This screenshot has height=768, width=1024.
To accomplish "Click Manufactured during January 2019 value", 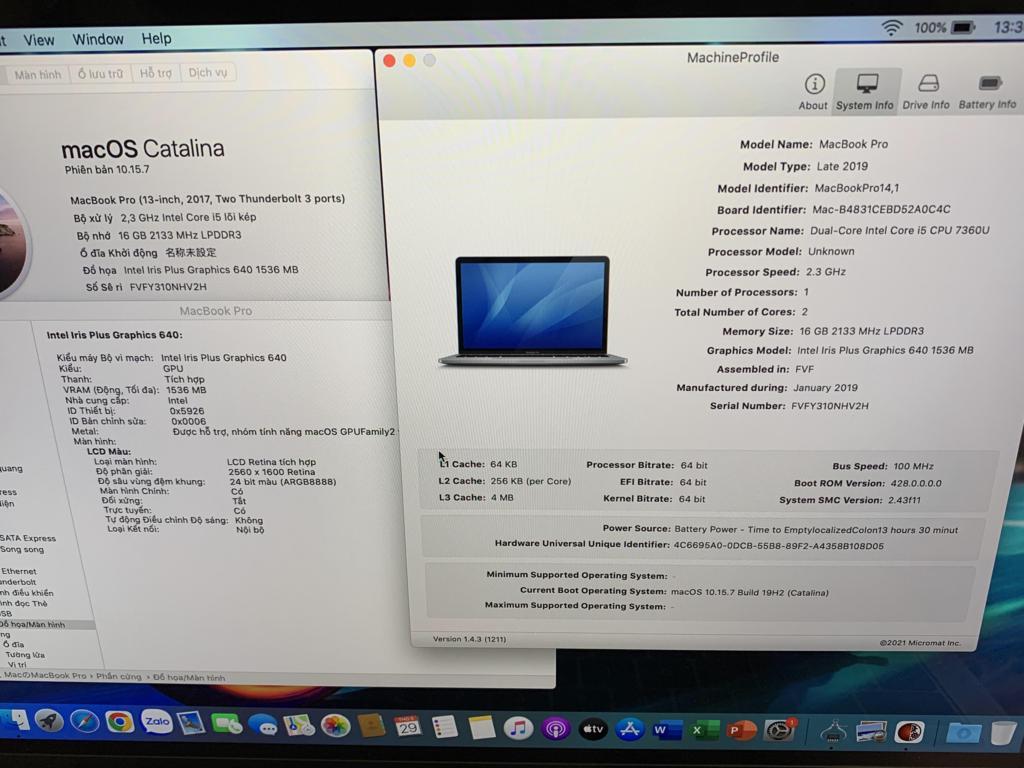I will point(825,387).
